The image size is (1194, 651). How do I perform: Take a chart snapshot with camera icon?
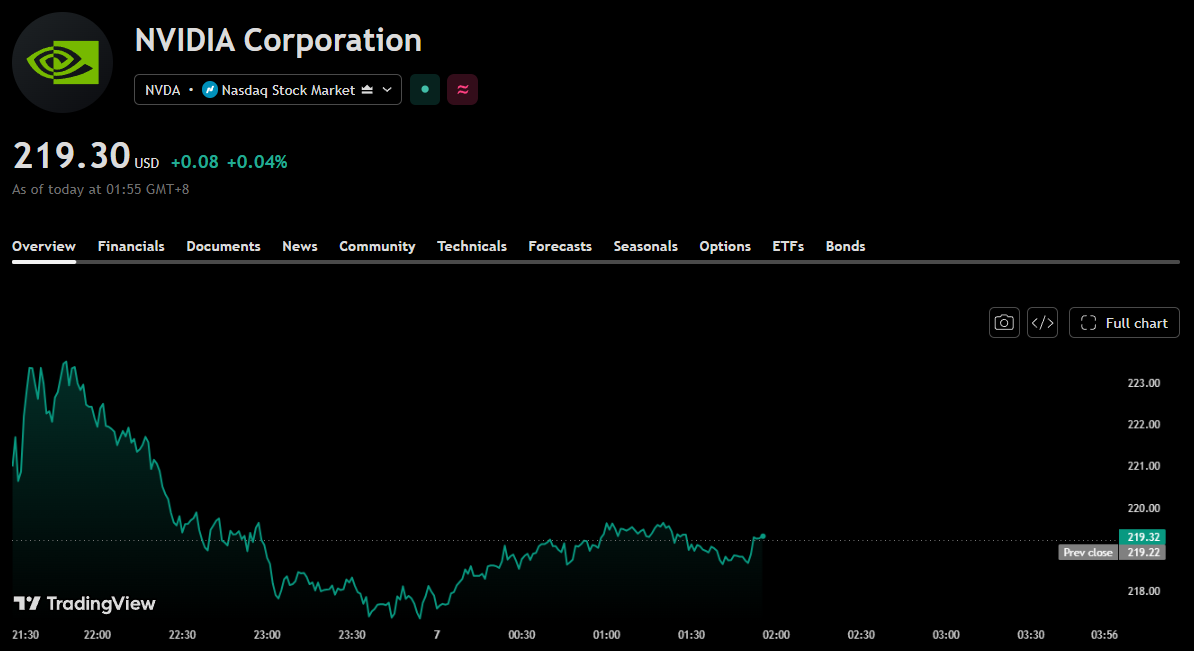pyautogui.click(x=1004, y=323)
